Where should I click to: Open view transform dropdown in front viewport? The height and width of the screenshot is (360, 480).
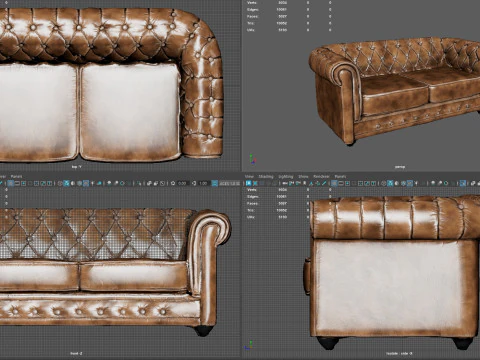(x=229, y=183)
